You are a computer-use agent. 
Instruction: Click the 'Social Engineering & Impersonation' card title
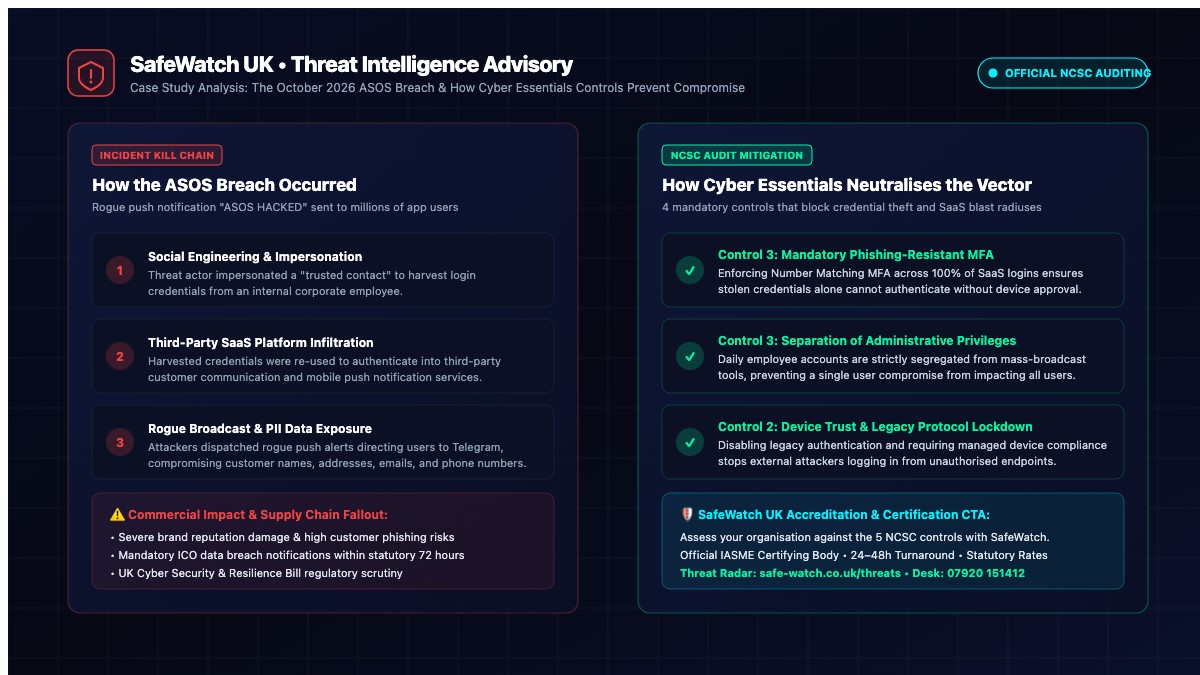coord(255,257)
